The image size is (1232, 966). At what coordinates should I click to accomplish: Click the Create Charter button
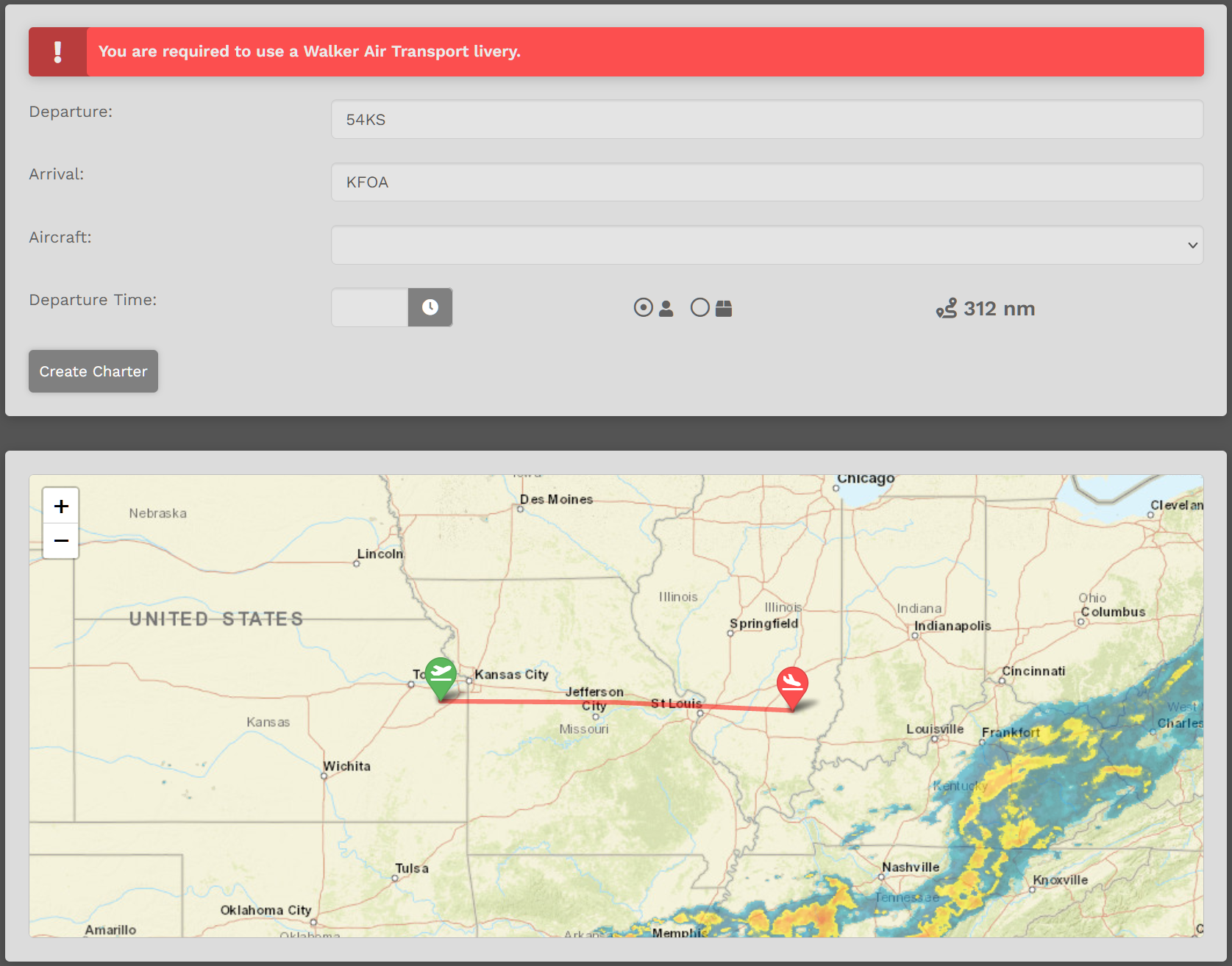(93, 371)
